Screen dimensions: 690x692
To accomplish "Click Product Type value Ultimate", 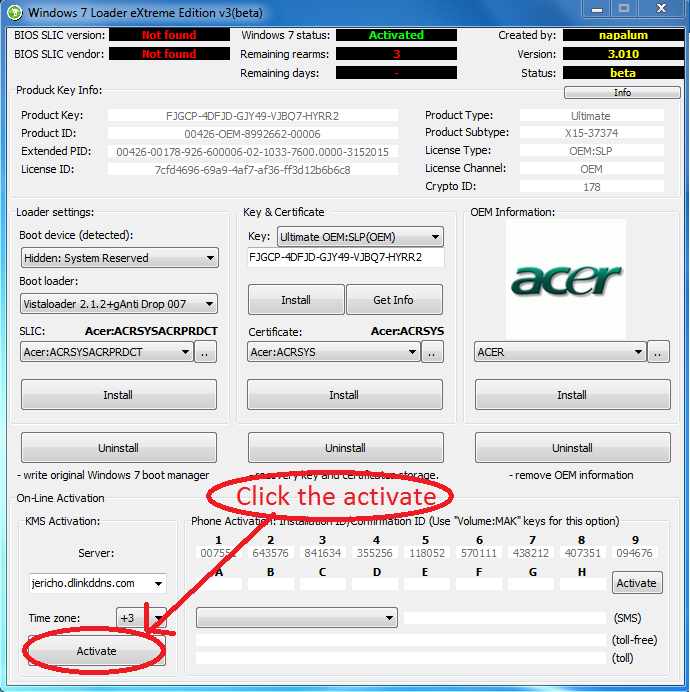I will (x=592, y=116).
